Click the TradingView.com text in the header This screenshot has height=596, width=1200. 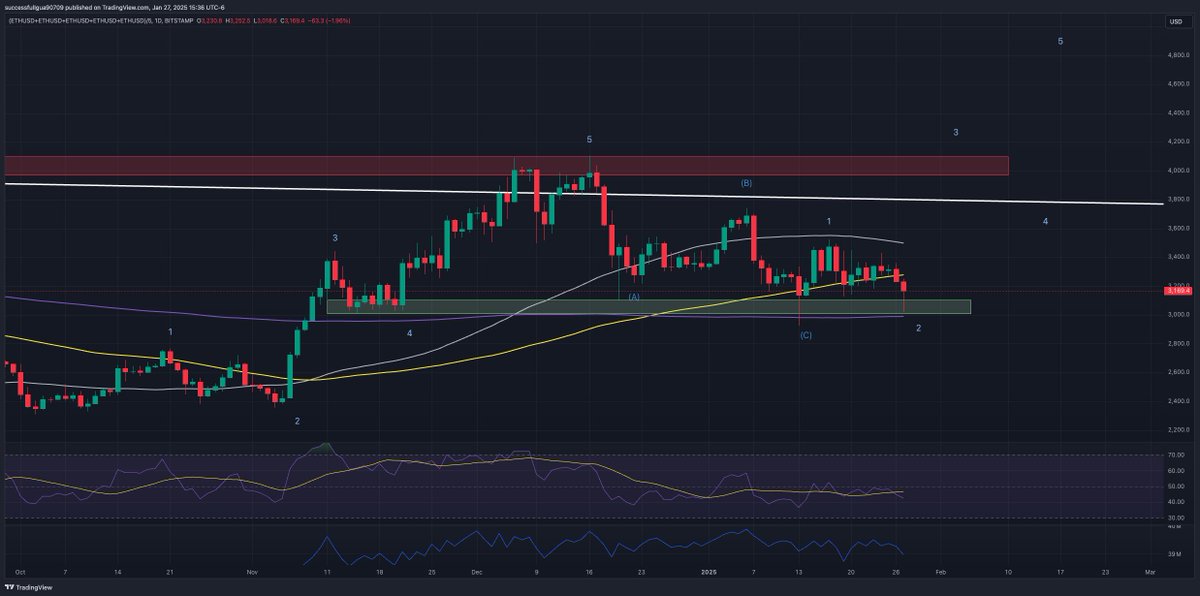coord(126,6)
